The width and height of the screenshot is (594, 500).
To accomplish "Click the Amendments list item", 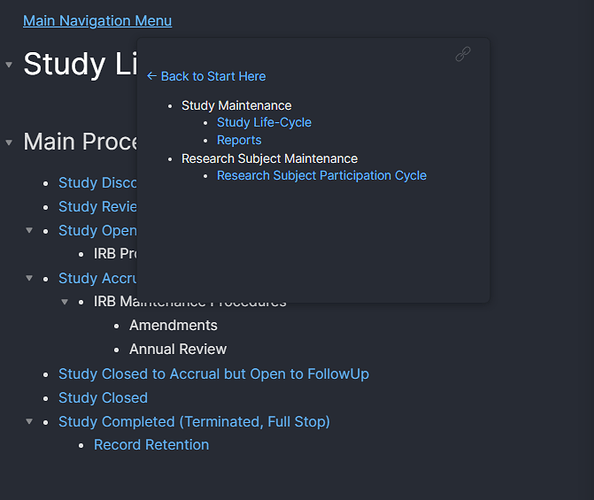I will tap(174, 325).
